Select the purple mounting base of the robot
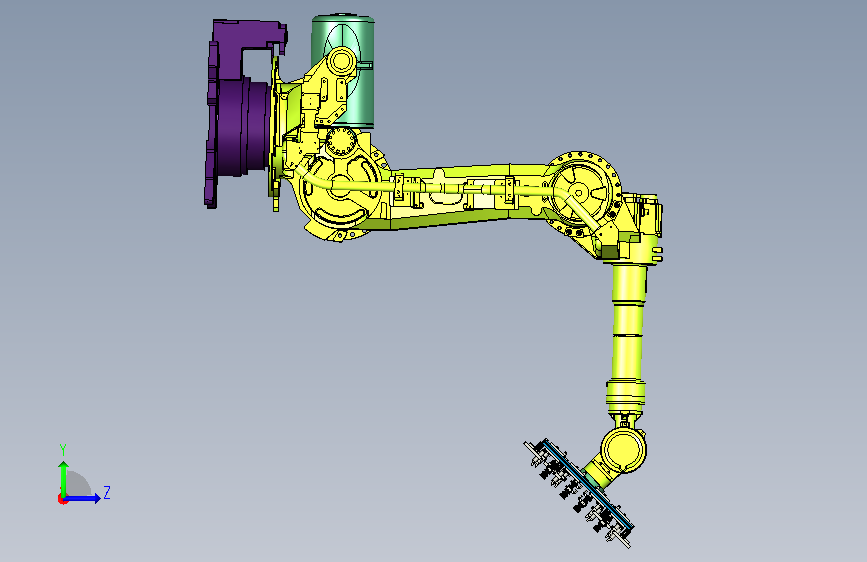867x562 pixels. tap(239, 113)
